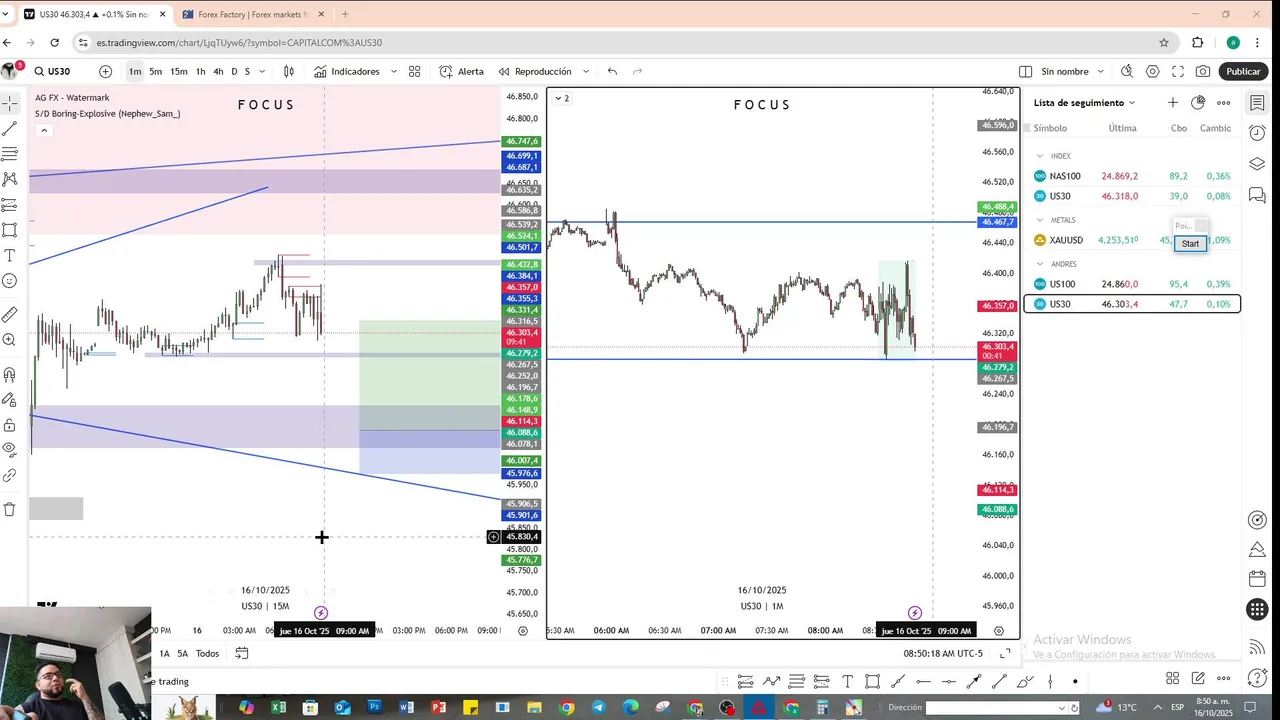This screenshot has width=1280, height=720.
Task: Expand the Lista de seguimiento dropdown
Action: (x=1085, y=103)
